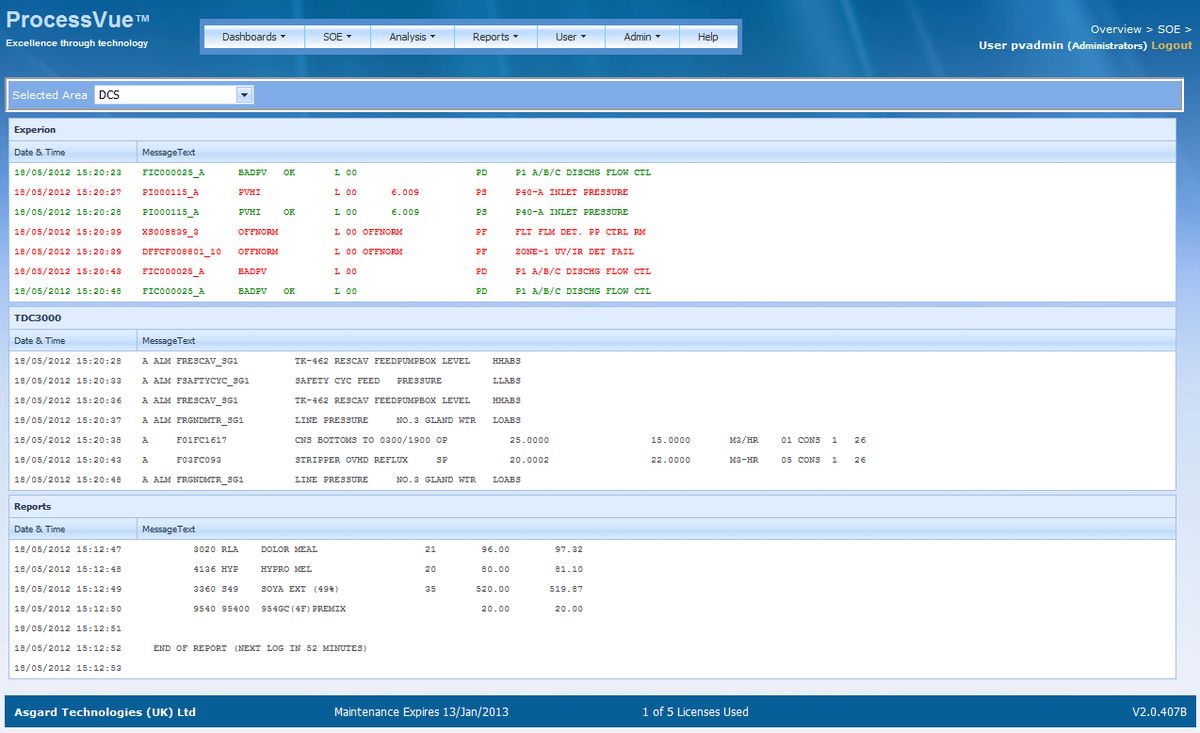Viewport: 1200px width, 733px height.
Task: Open the User menu
Action: tap(570, 36)
